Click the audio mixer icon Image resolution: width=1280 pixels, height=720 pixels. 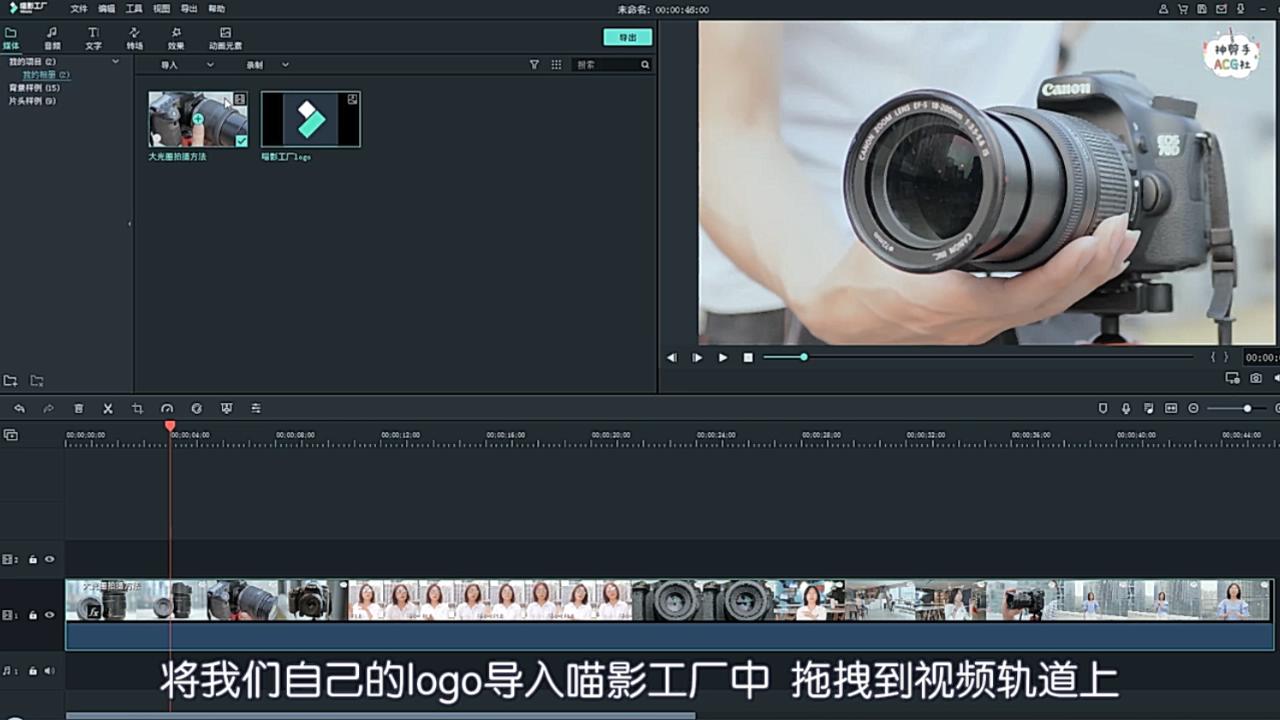[x=1148, y=408]
